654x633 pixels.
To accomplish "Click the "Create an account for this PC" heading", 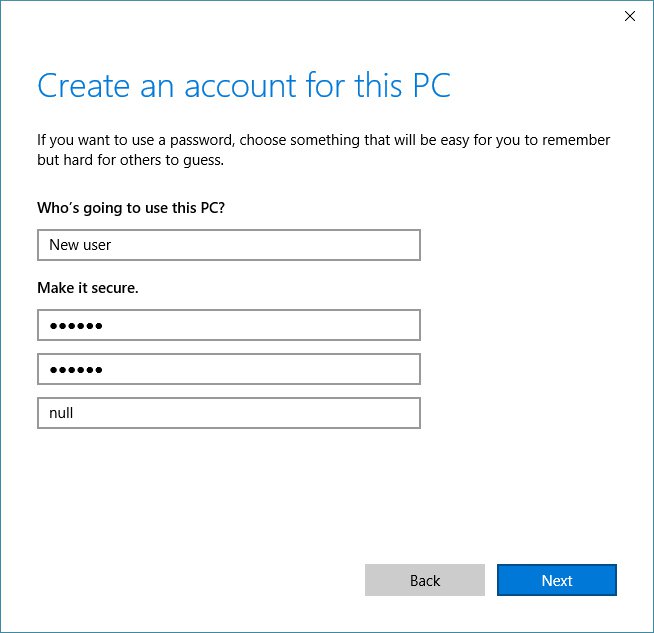I will [x=244, y=85].
